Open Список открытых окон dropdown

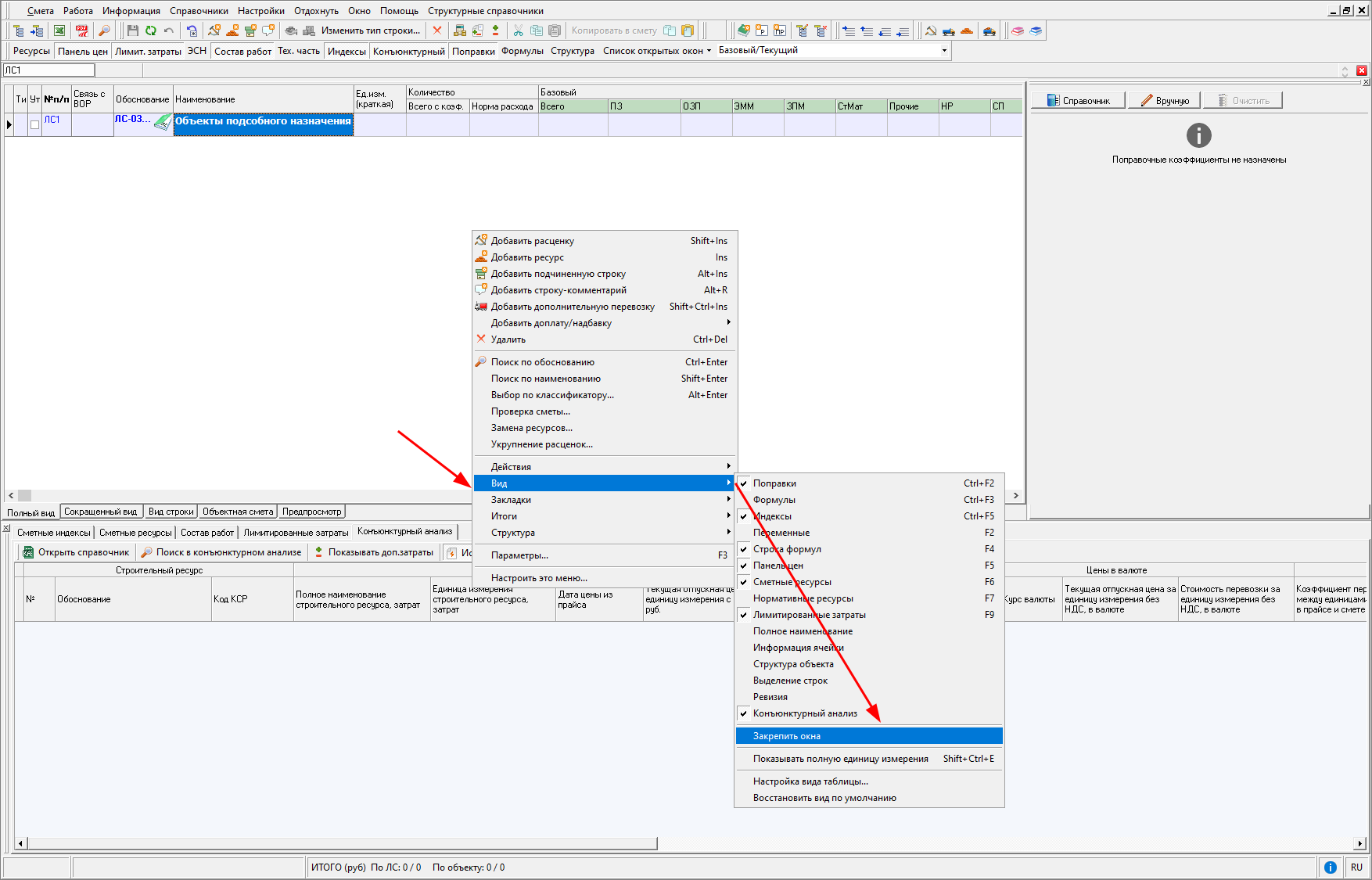(x=657, y=51)
